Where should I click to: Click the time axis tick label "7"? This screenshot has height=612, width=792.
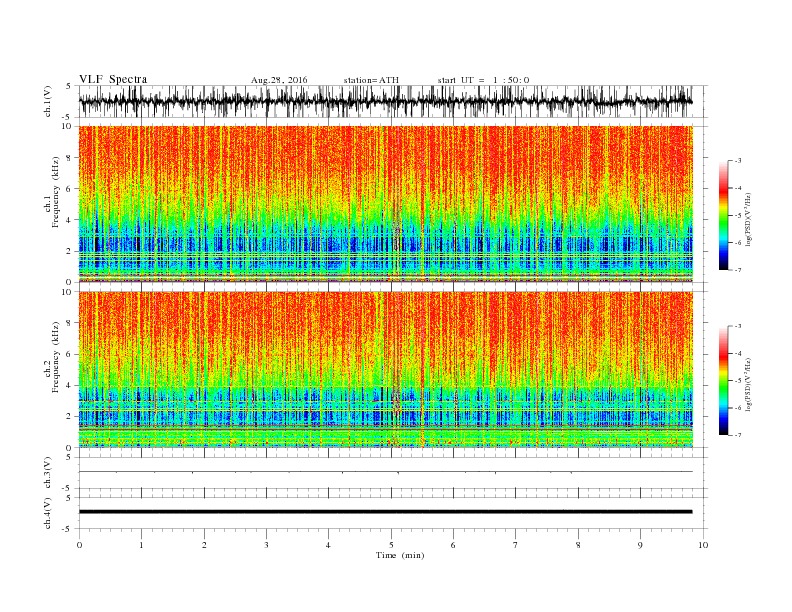[516, 545]
